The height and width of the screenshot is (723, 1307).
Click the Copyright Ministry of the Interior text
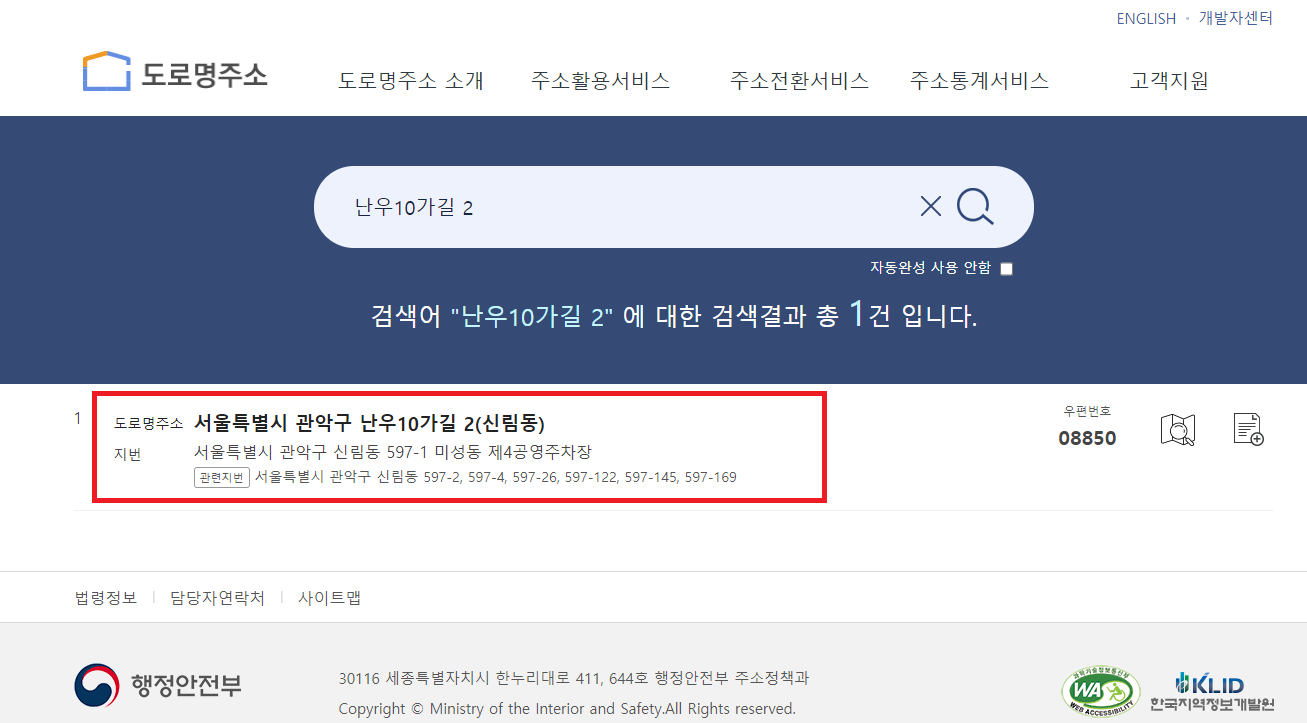tap(567, 709)
